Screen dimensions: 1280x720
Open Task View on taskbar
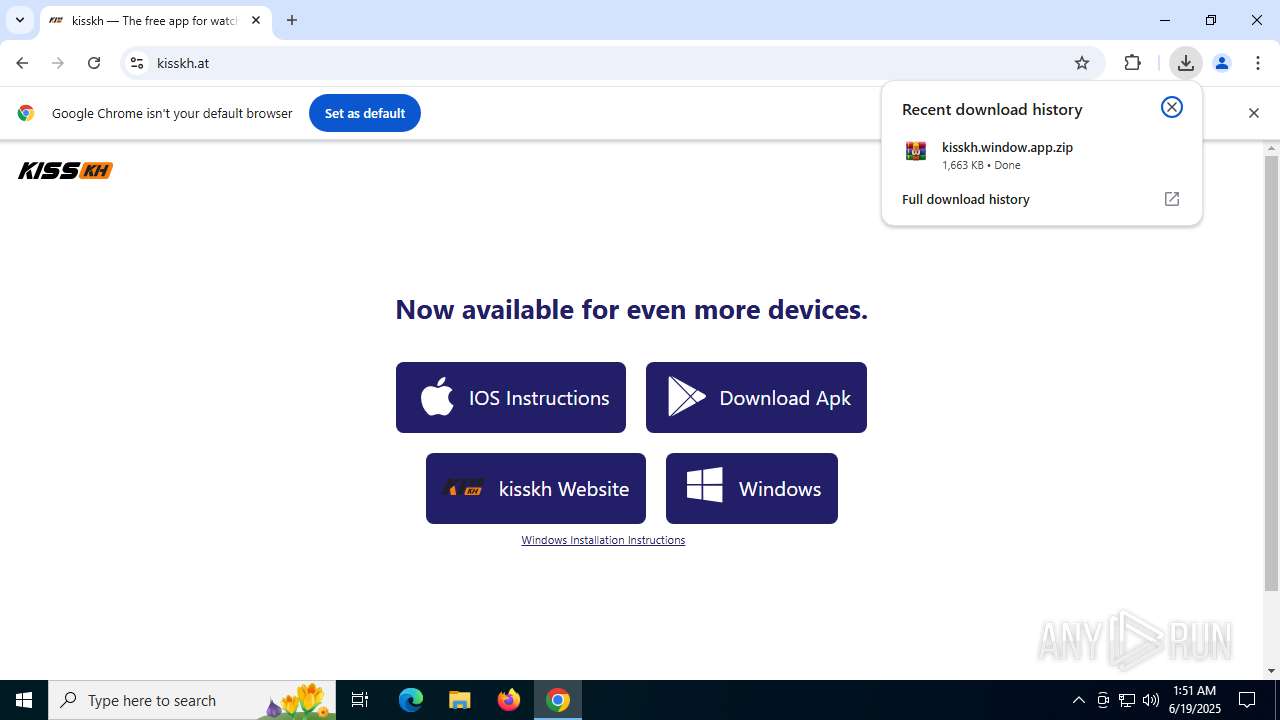(x=361, y=700)
